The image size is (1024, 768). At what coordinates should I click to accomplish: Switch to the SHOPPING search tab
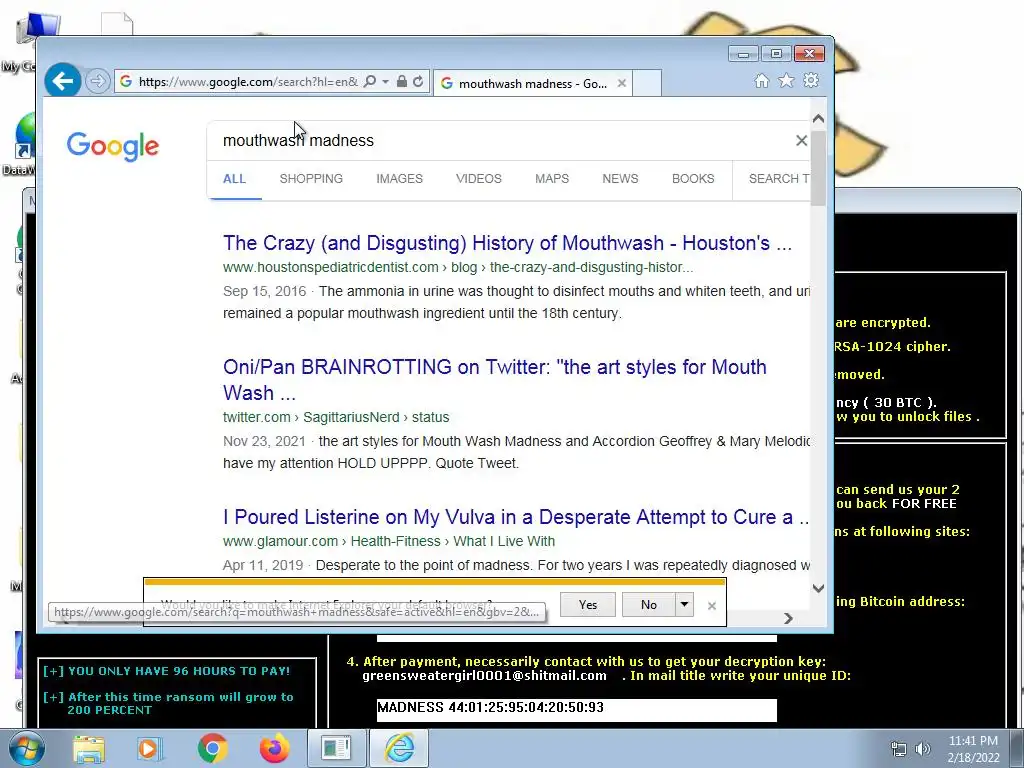click(311, 179)
